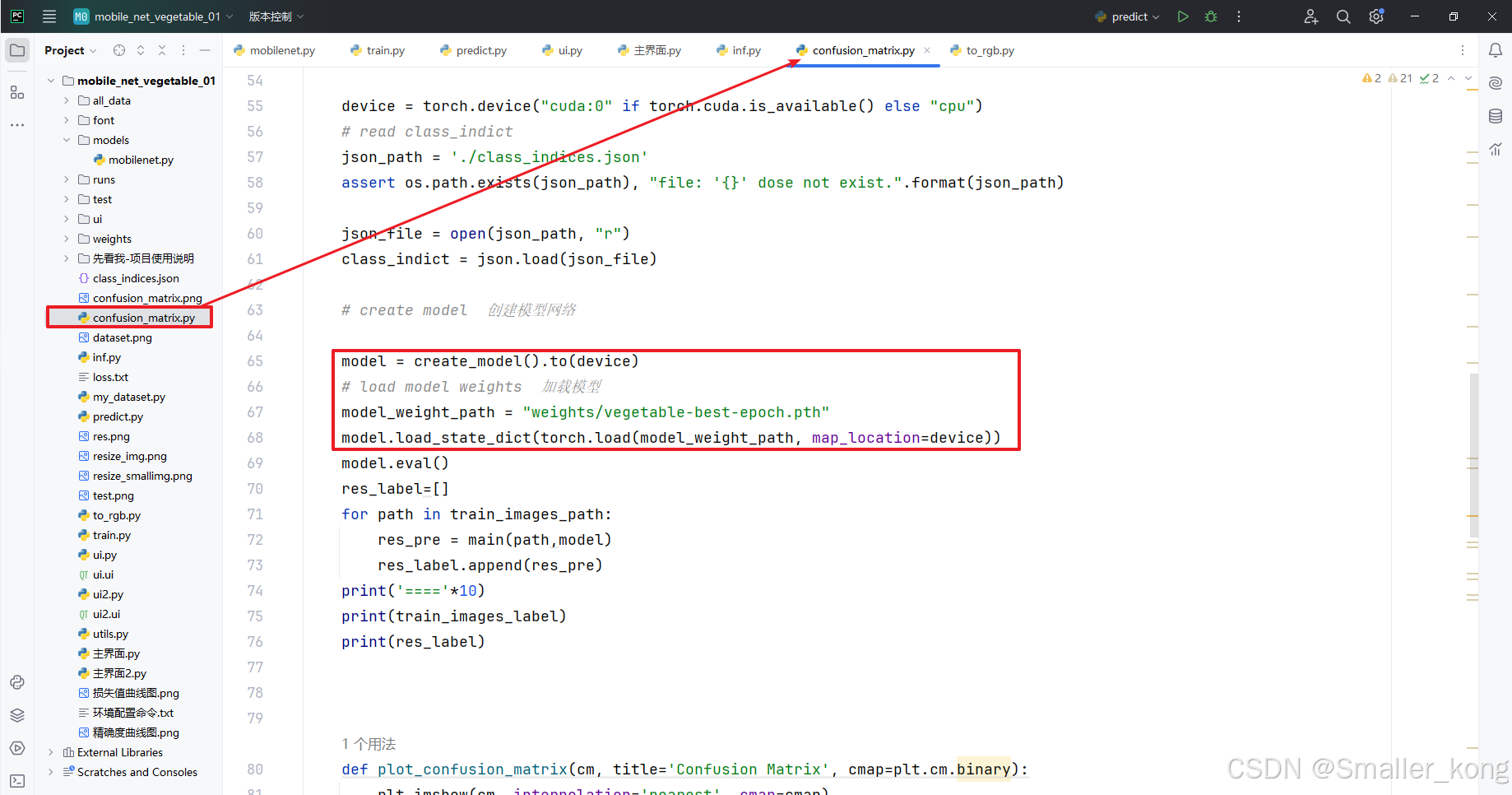Go to previous highlighted error arrow

pyautogui.click(x=1451, y=78)
